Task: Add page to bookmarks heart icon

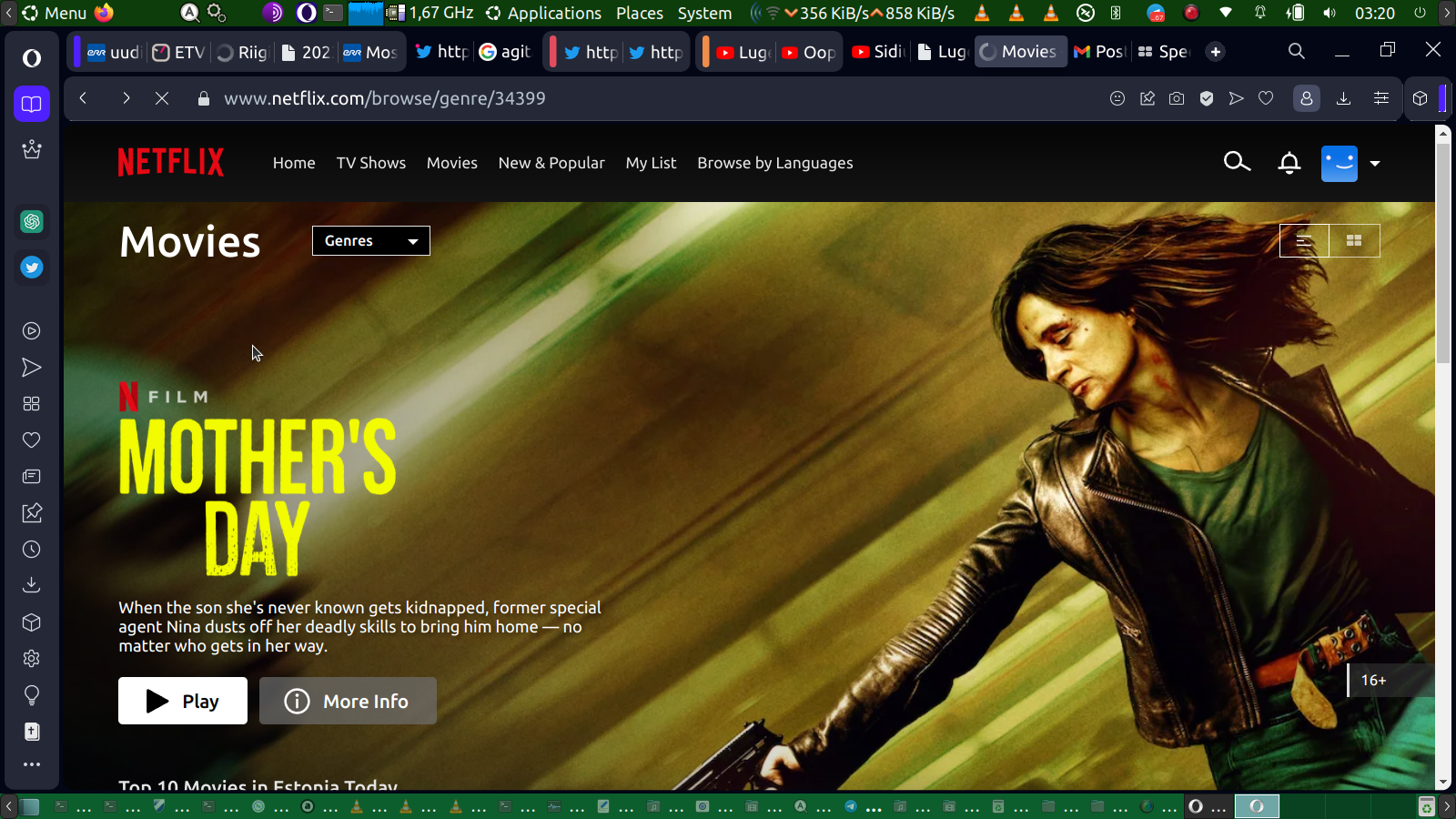Action: pos(1266,98)
